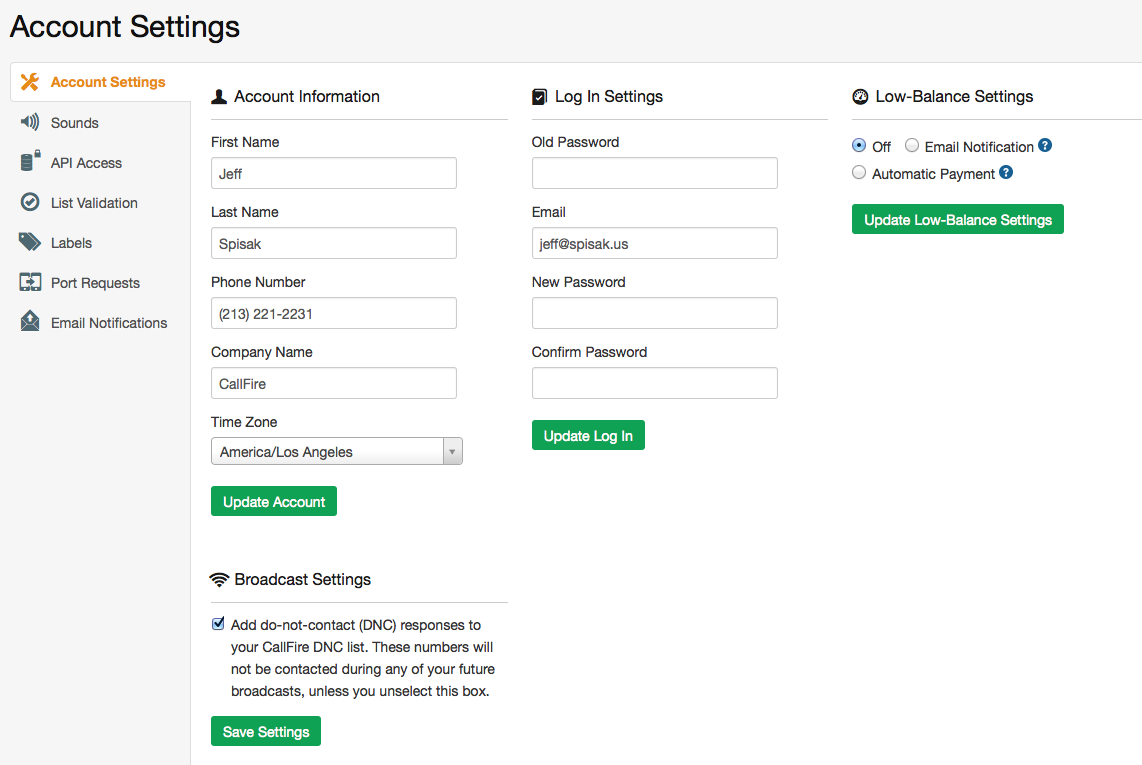Click the Port Requests icon in sidebar
This screenshot has height=765, width=1142.
pyautogui.click(x=30, y=282)
